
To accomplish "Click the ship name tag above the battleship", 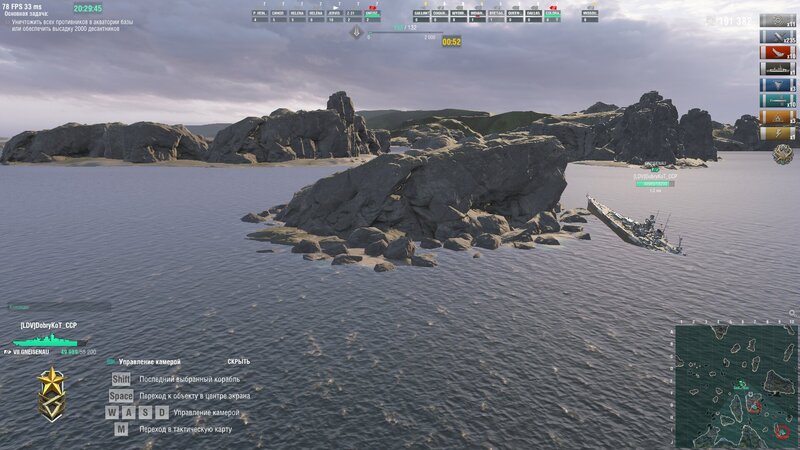I will 655,176.
